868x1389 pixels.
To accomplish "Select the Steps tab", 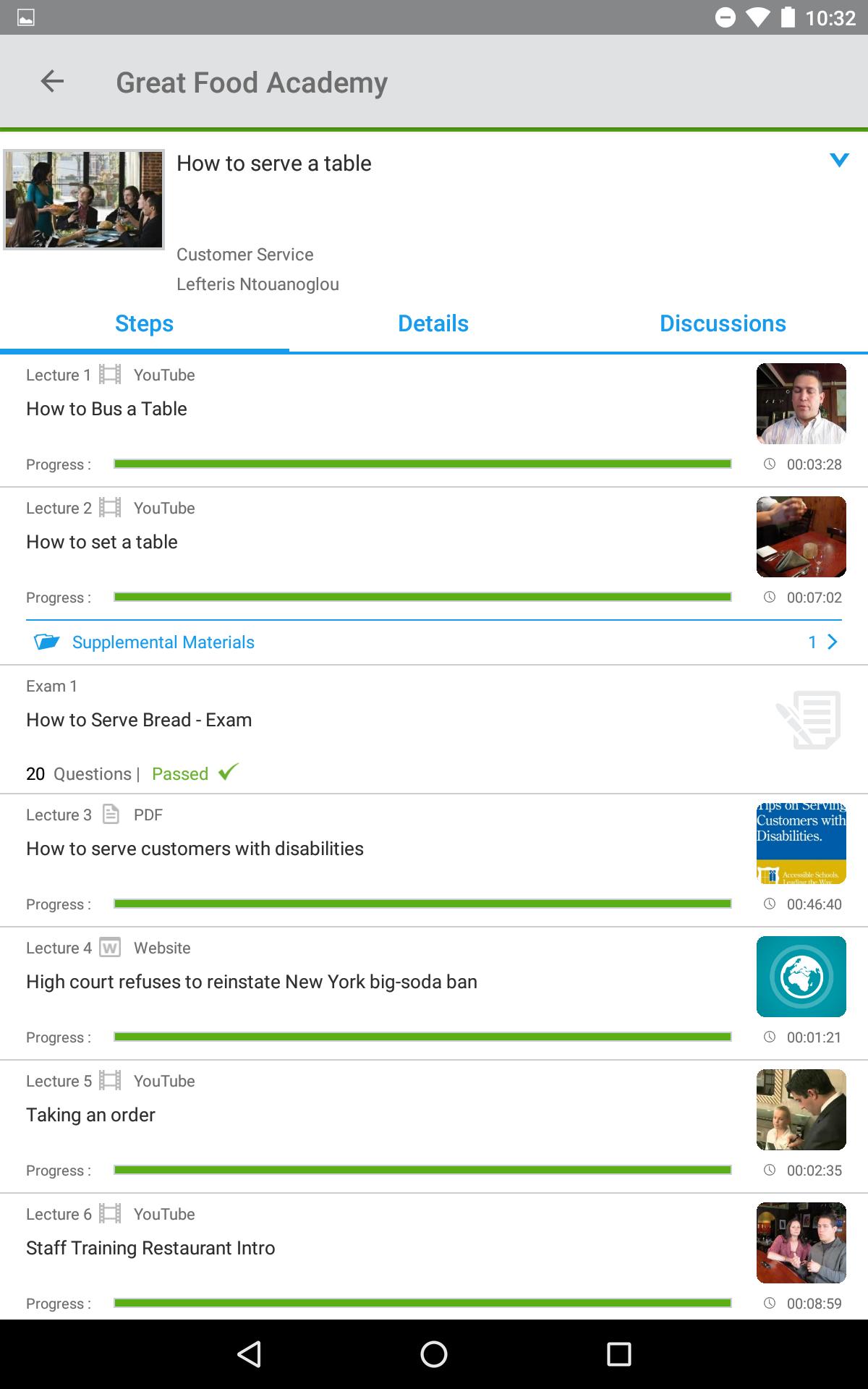I will (x=144, y=323).
